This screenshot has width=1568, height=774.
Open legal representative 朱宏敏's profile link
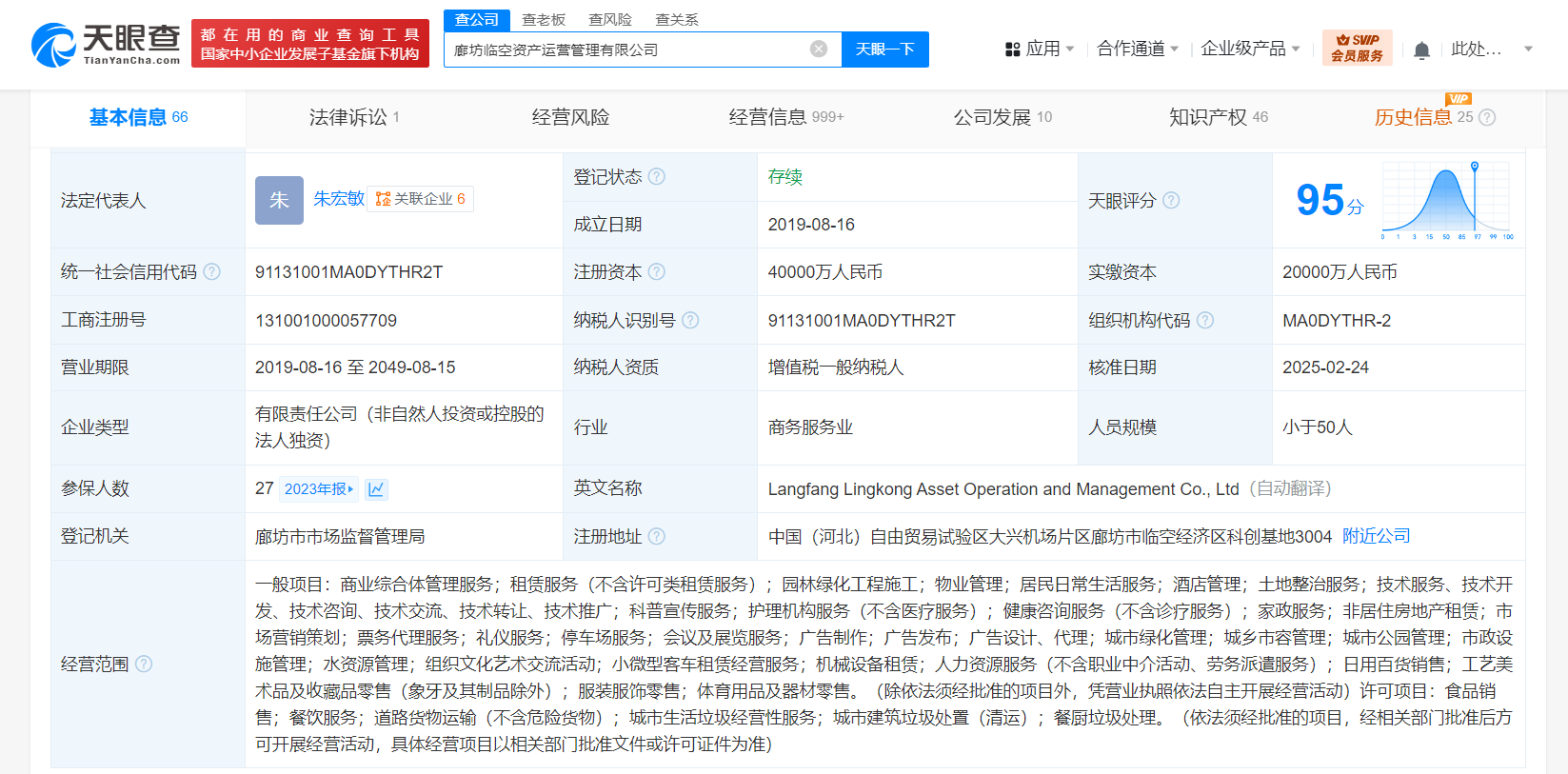click(339, 199)
